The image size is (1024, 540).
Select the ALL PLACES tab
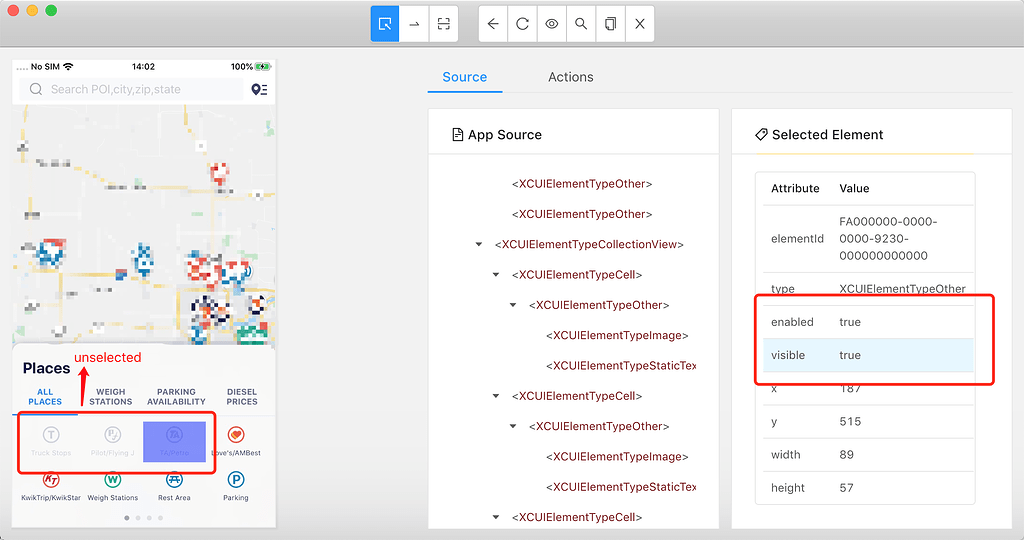click(45, 397)
